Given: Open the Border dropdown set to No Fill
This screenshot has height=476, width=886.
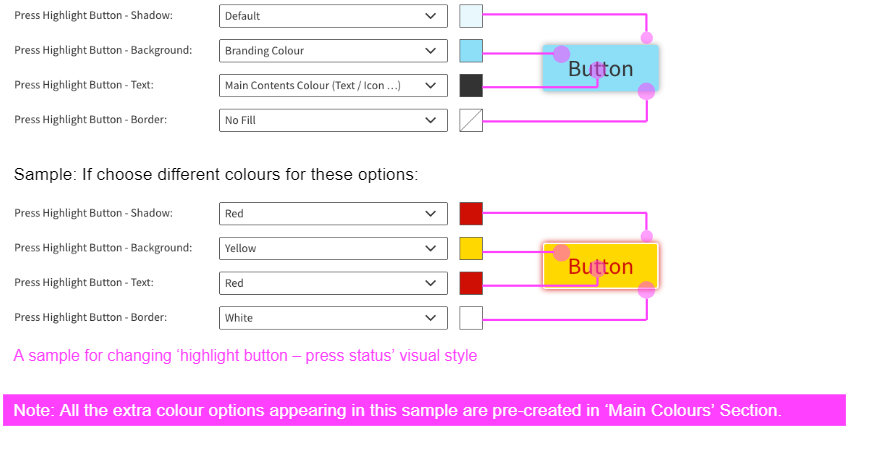Looking at the screenshot, I should click(333, 121).
